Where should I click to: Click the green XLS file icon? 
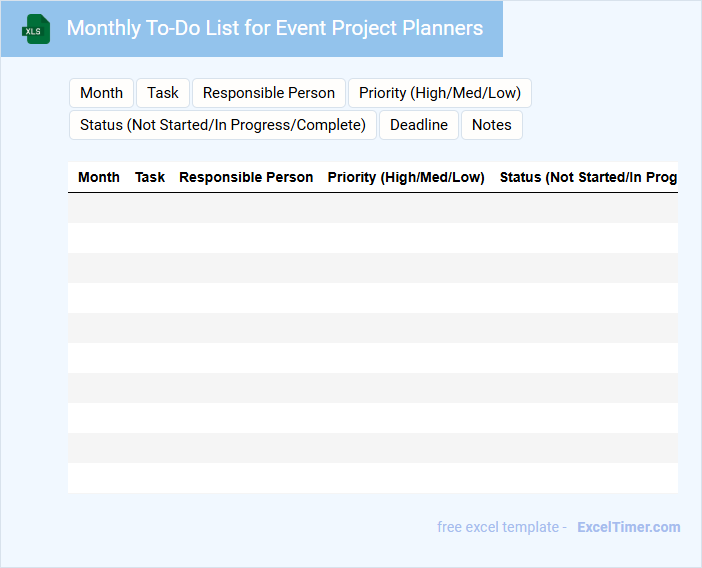(x=36, y=29)
